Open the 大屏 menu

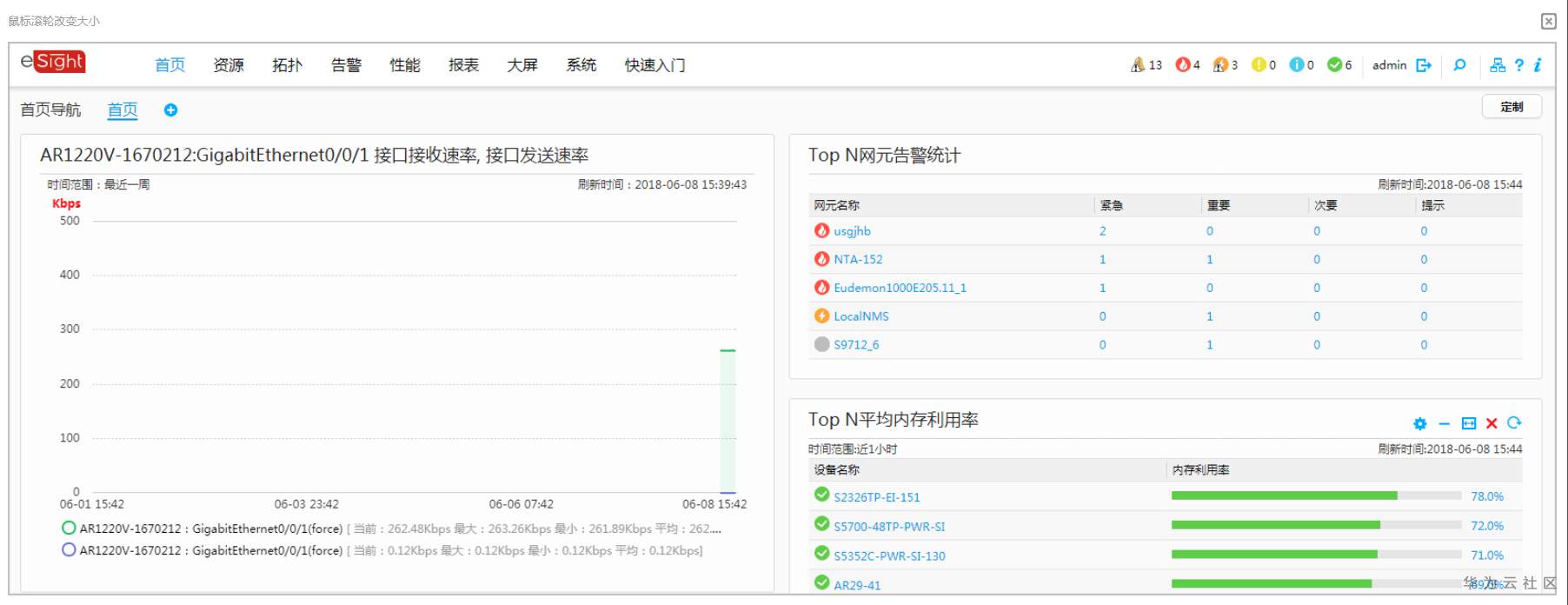pos(522,65)
